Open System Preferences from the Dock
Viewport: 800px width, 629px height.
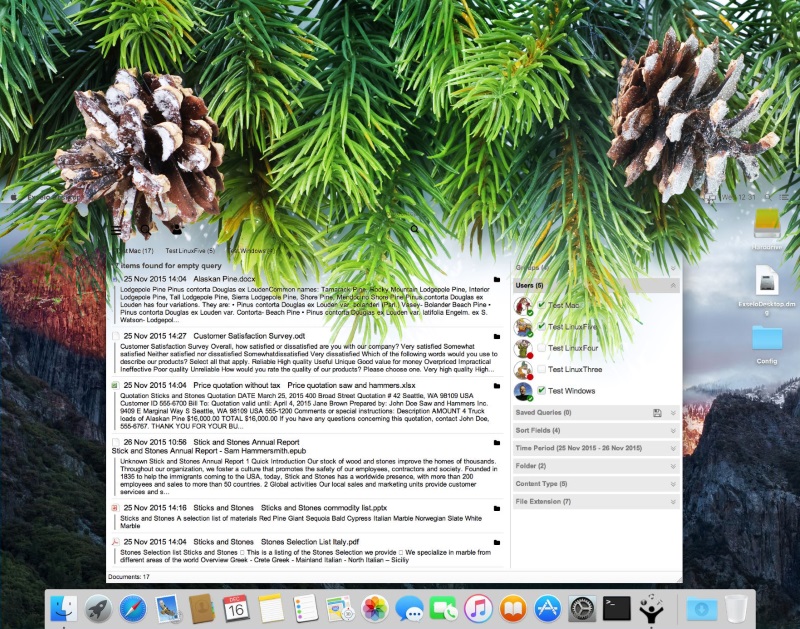582,609
